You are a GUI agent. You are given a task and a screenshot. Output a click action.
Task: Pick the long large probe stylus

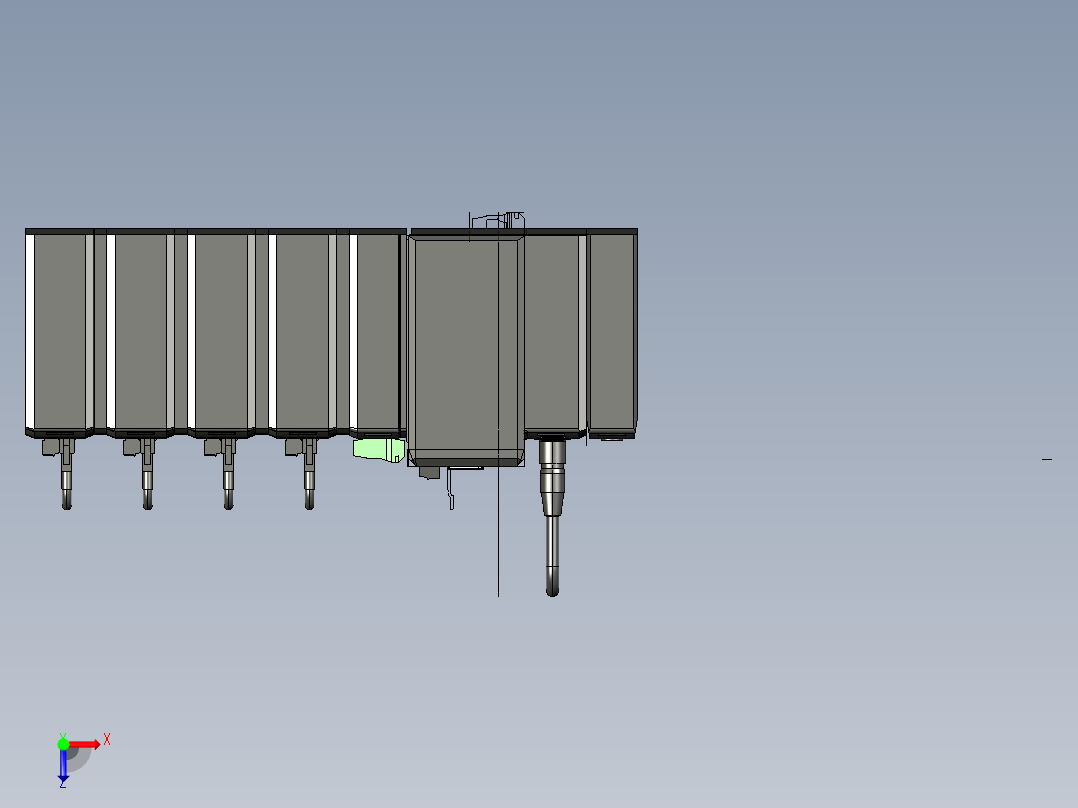(x=552, y=517)
